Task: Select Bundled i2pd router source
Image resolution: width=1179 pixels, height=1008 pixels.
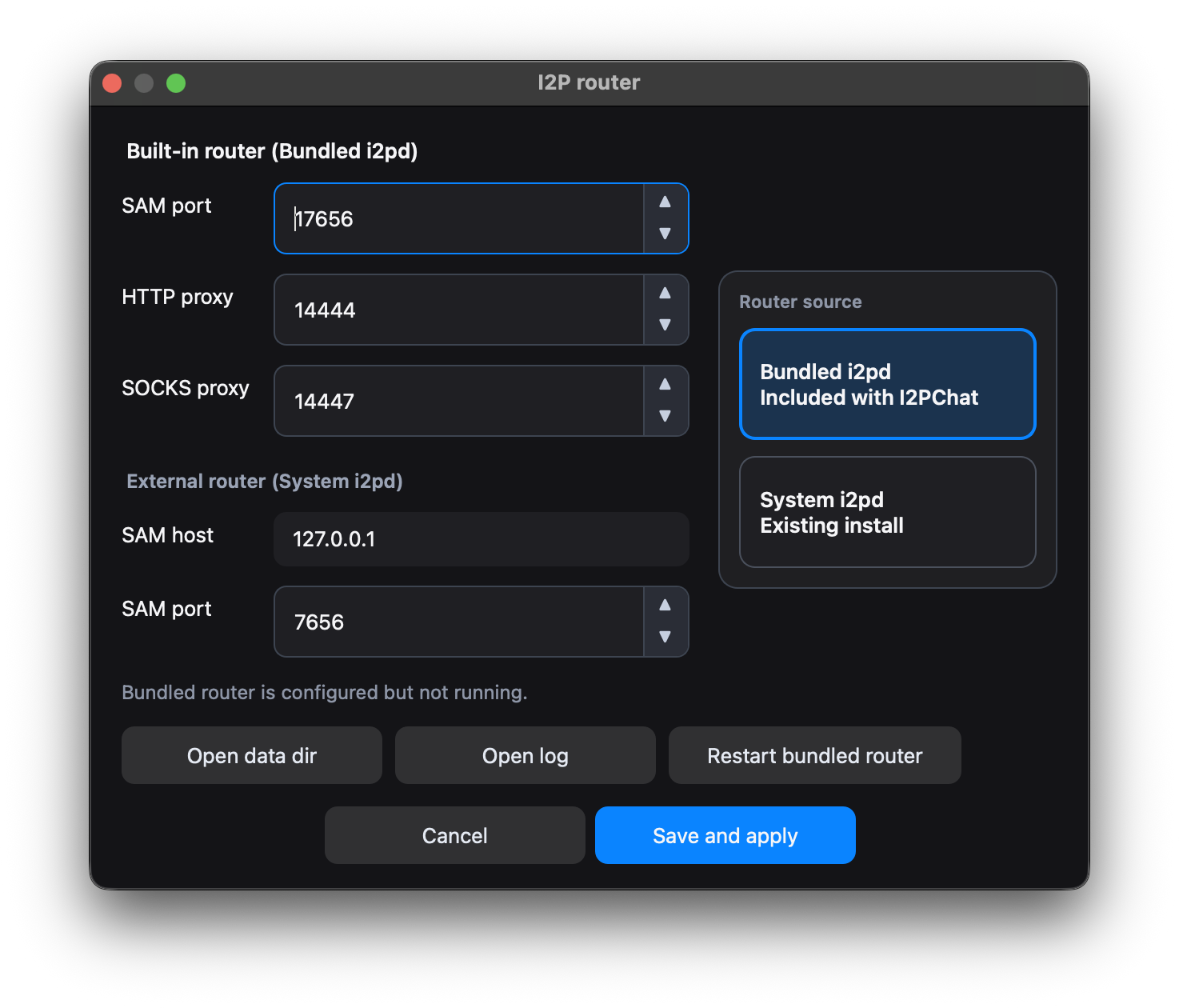Action: pos(888,384)
